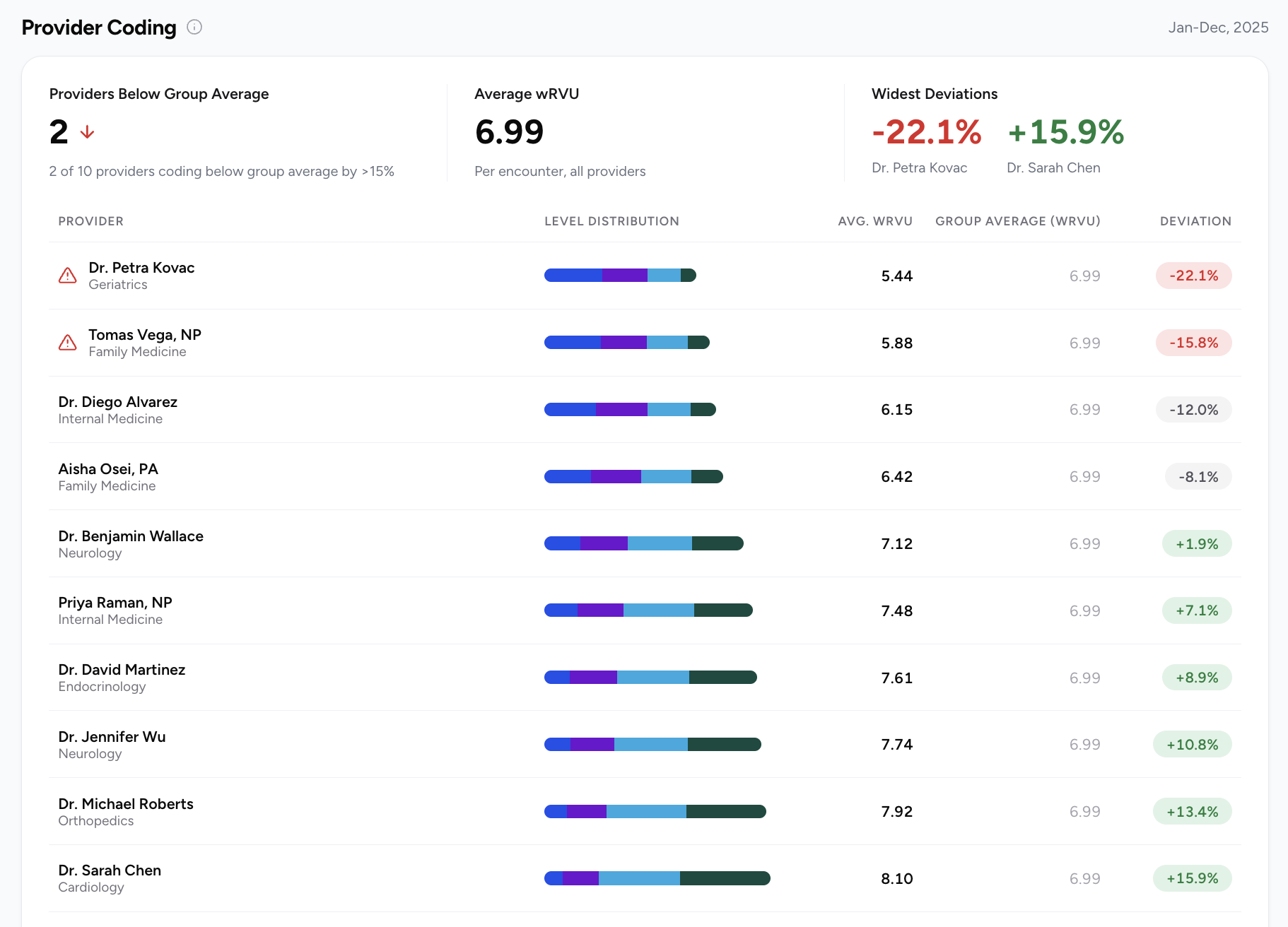Click the Avg. wRVU column header
This screenshot has height=927, width=1288.
[875, 221]
